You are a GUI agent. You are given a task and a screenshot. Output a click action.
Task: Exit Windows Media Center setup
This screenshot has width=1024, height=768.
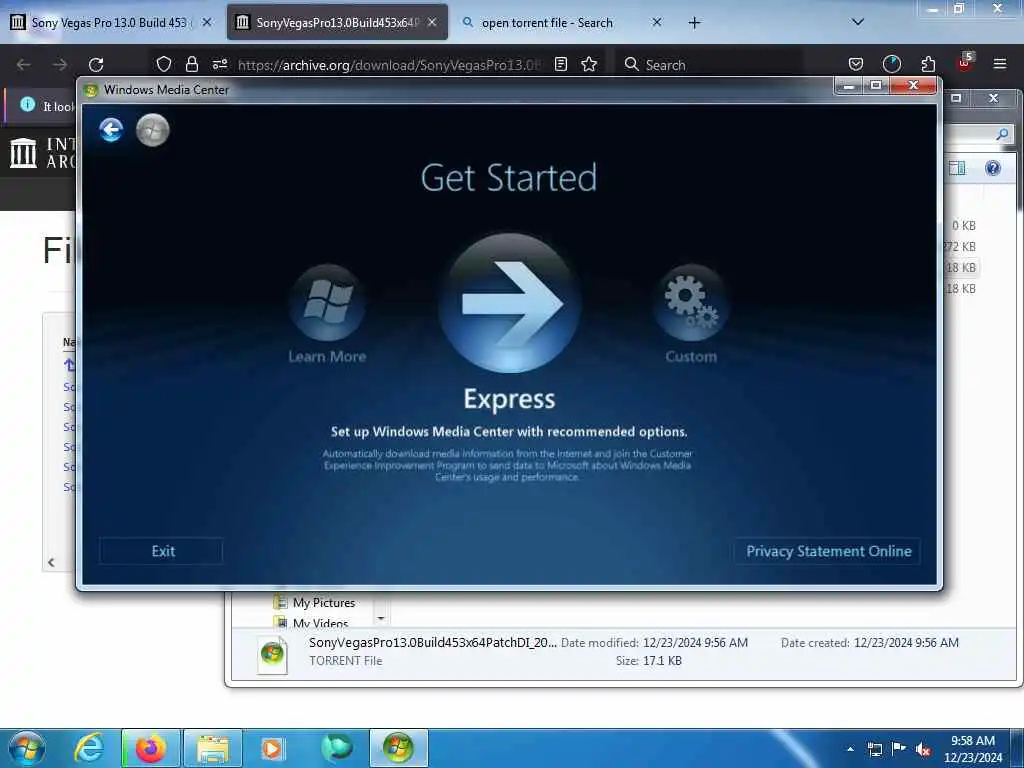pos(163,551)
